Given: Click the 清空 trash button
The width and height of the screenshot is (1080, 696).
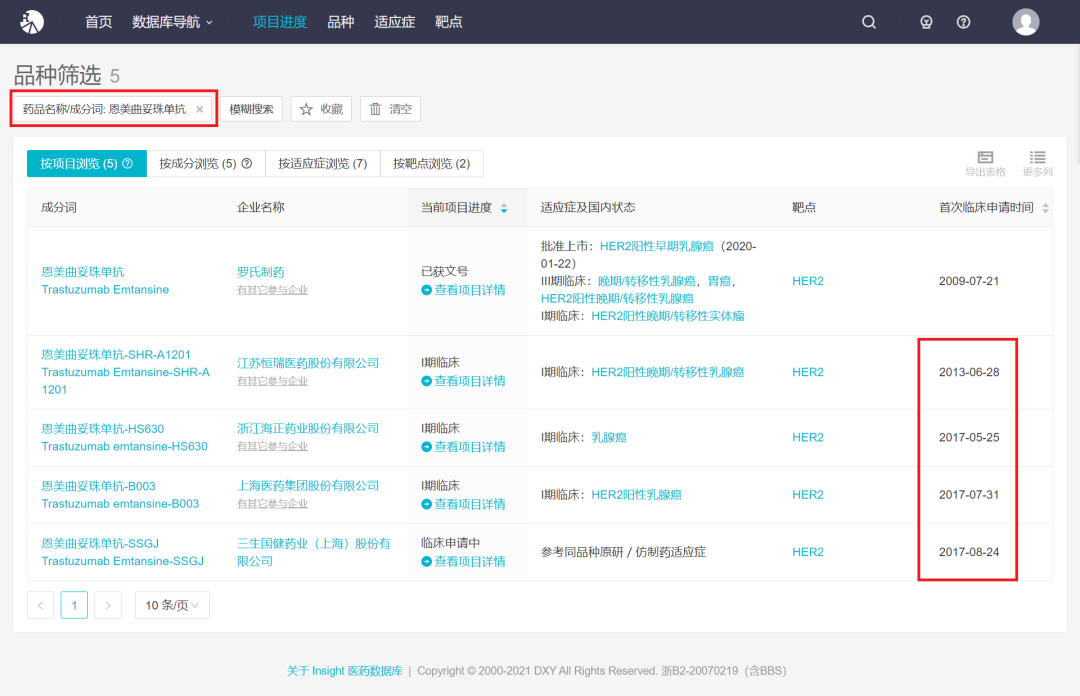Looking at the screenshot, I should [390, 109].
